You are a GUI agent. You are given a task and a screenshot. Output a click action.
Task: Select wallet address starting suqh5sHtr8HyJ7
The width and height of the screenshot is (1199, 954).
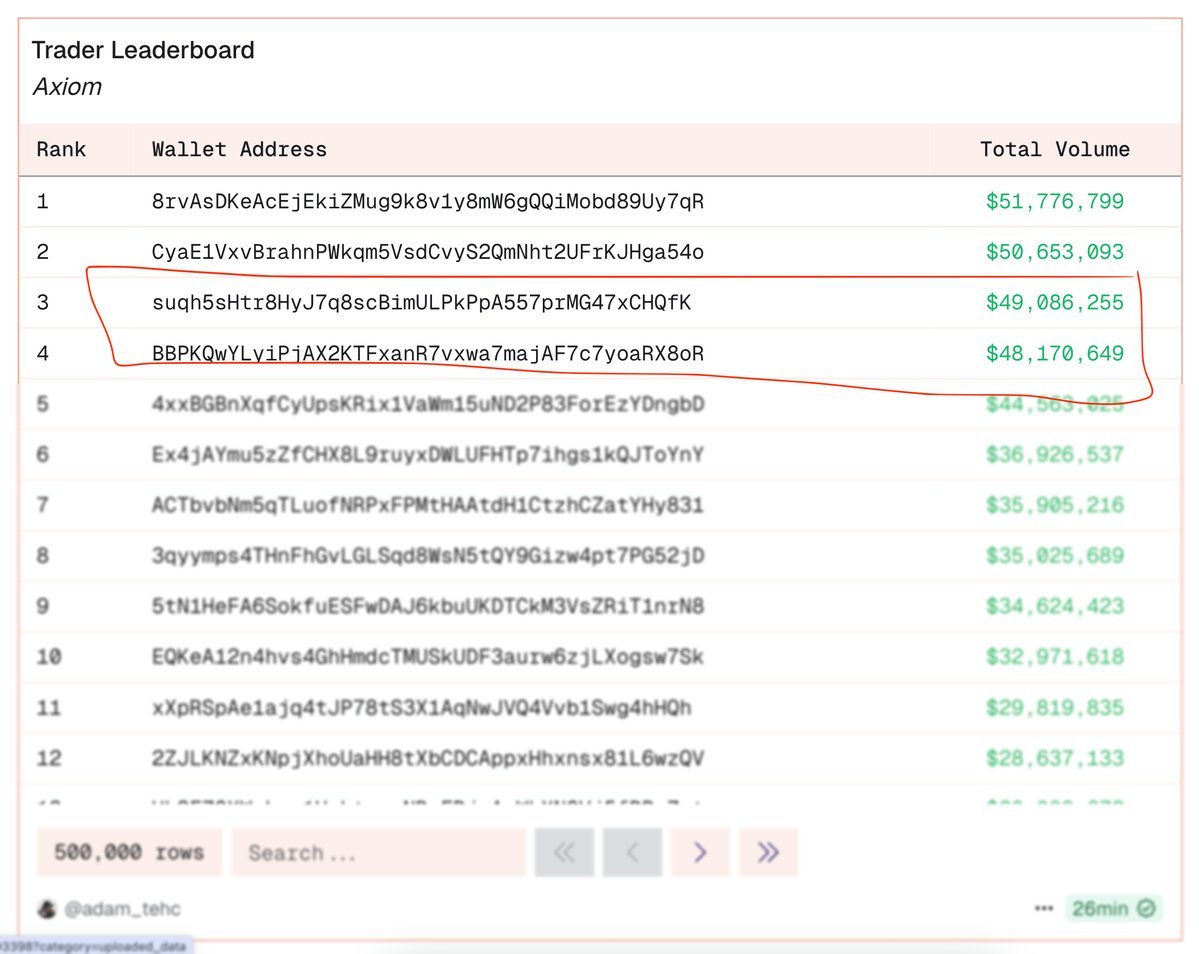(x=421, y=303)
